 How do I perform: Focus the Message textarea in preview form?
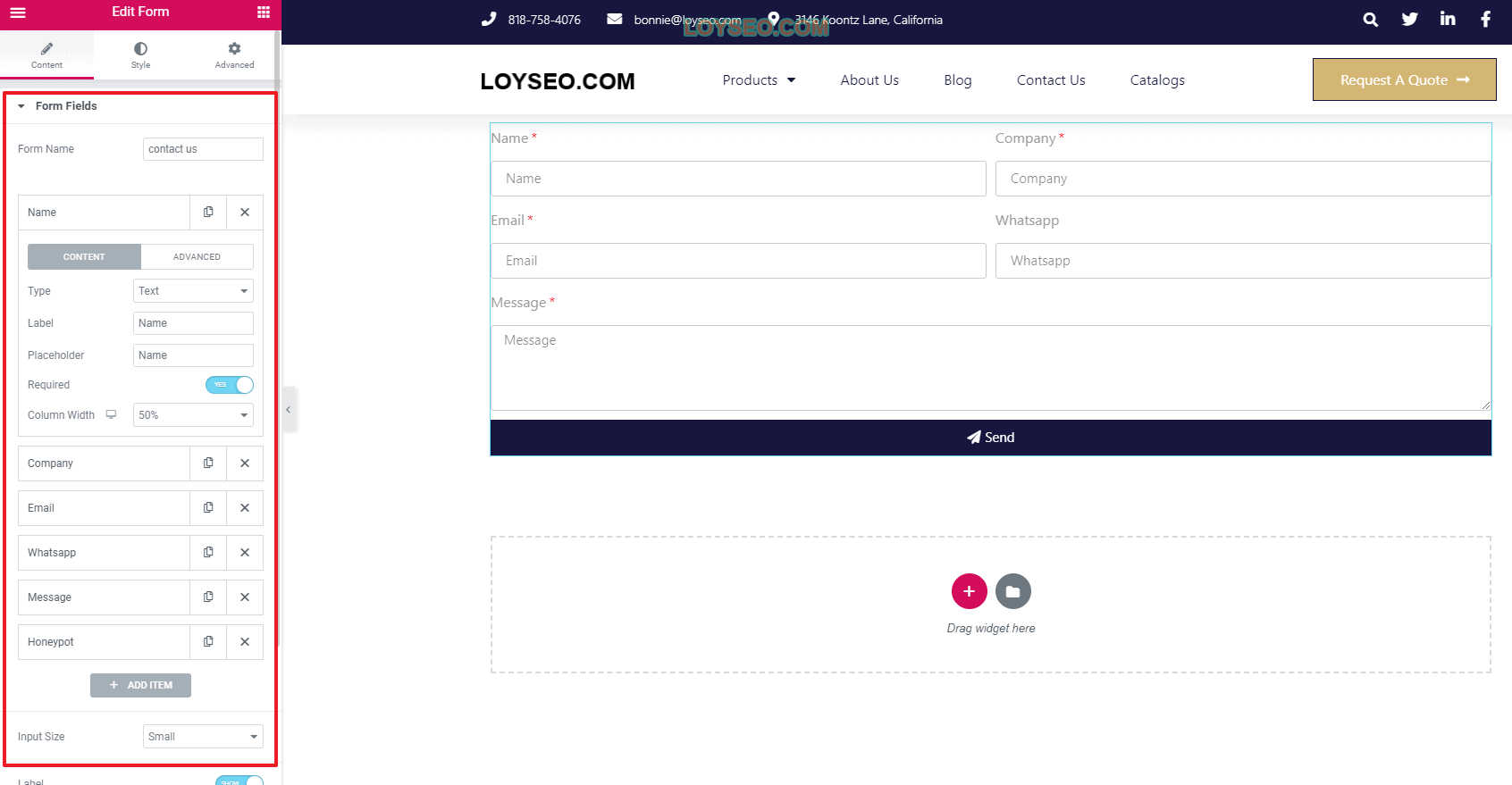(x=990, y=368)
